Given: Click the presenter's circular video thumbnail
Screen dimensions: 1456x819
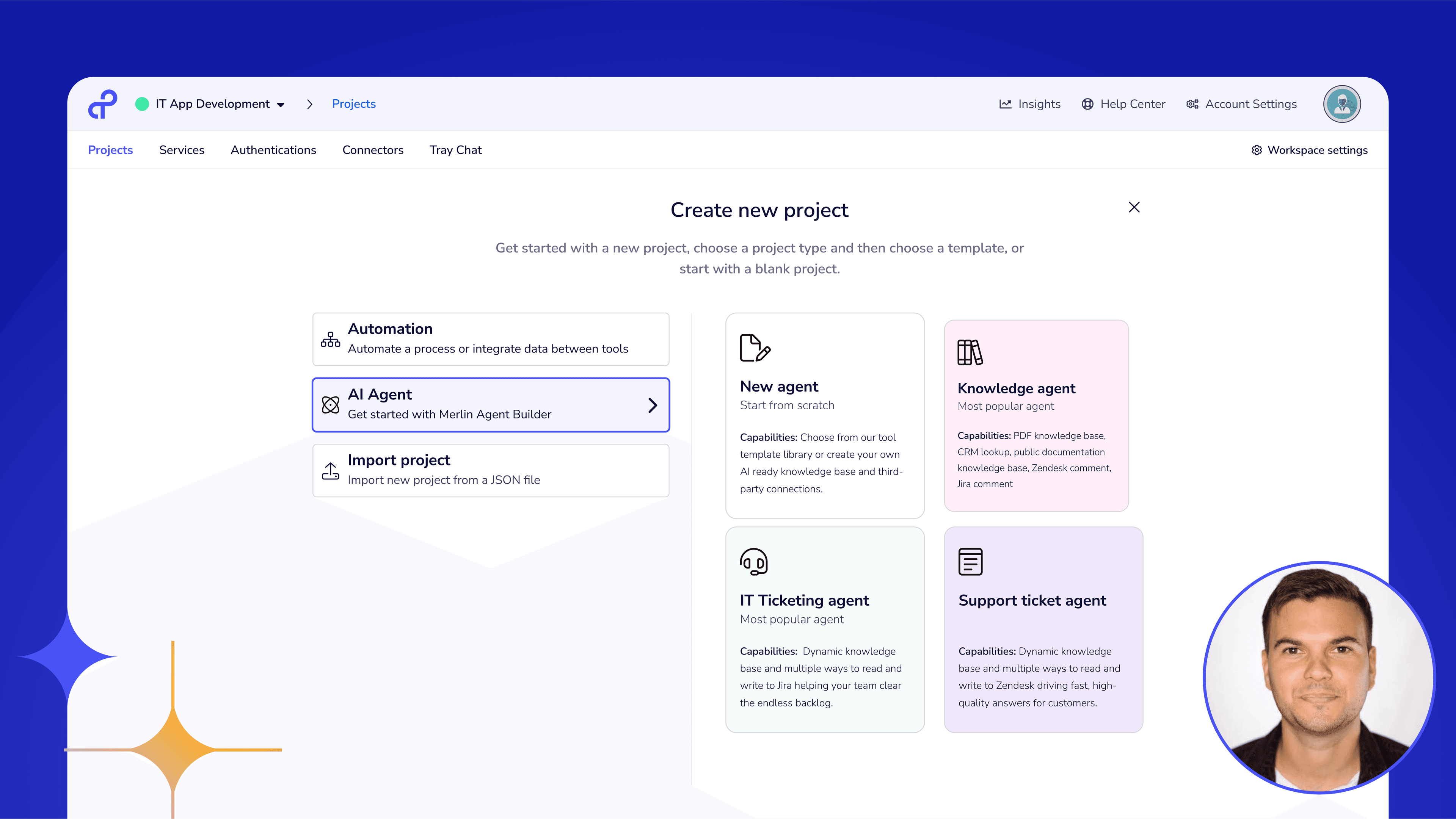Looking at the screenshot, I should 1319,678.
